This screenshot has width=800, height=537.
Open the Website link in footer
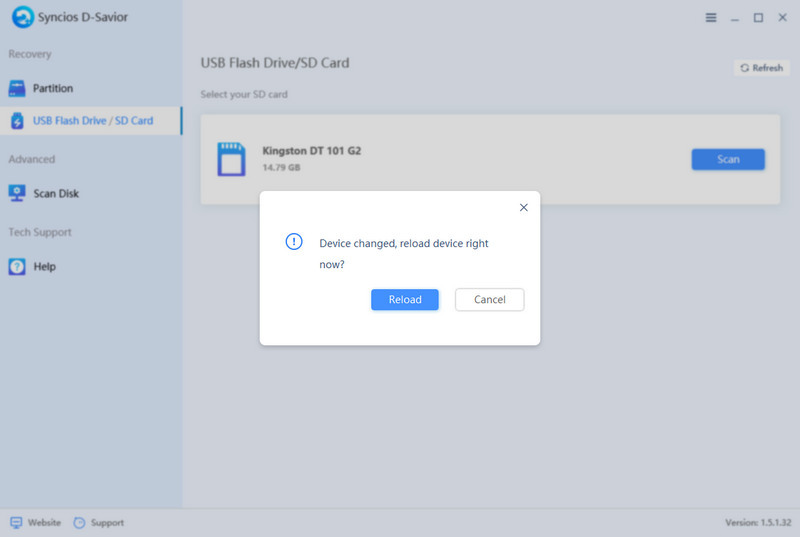click(x=44, y=523)
